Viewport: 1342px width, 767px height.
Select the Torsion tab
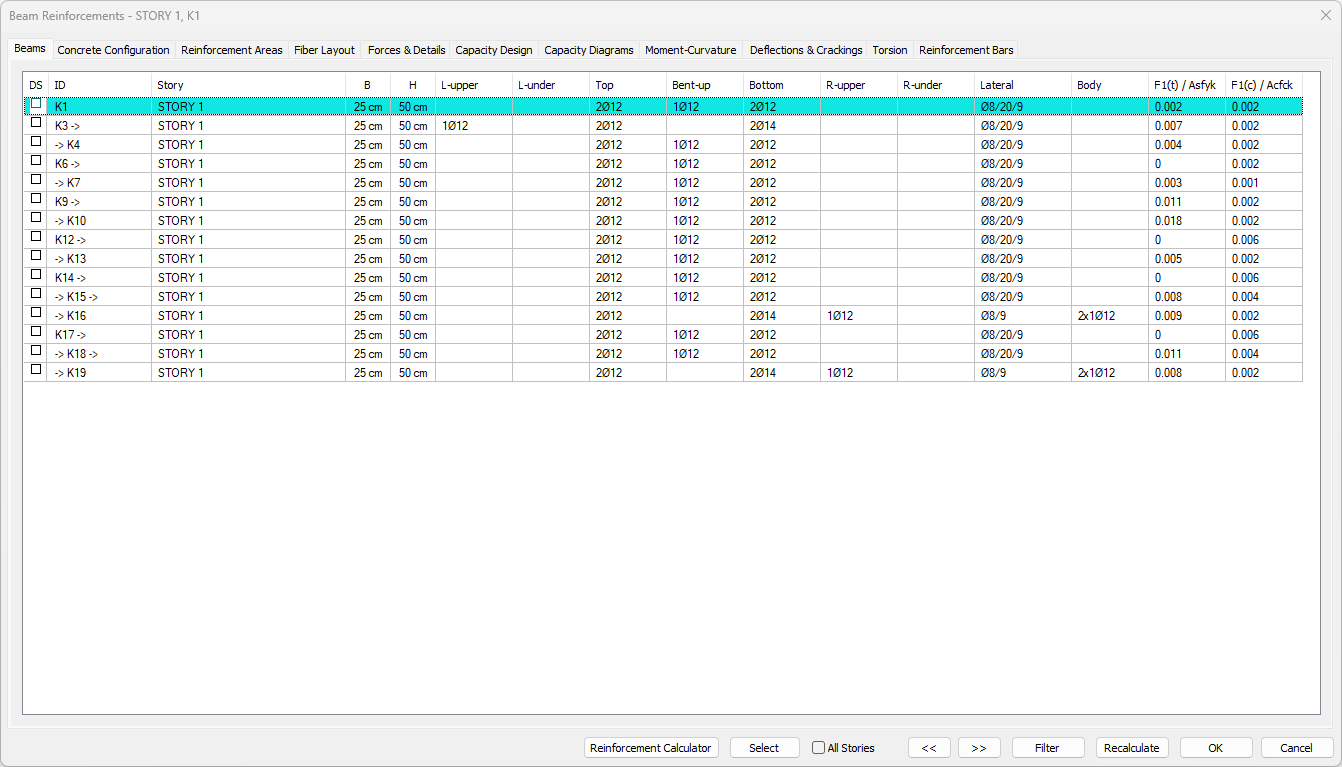889,50
